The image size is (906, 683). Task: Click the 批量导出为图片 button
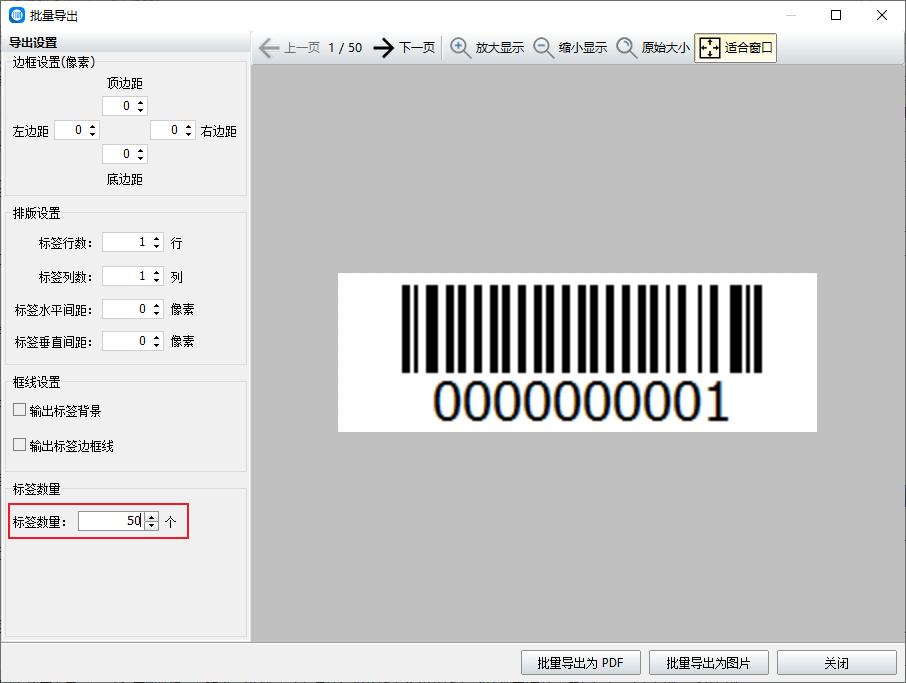pyautogui.click(x=708, y=662)
